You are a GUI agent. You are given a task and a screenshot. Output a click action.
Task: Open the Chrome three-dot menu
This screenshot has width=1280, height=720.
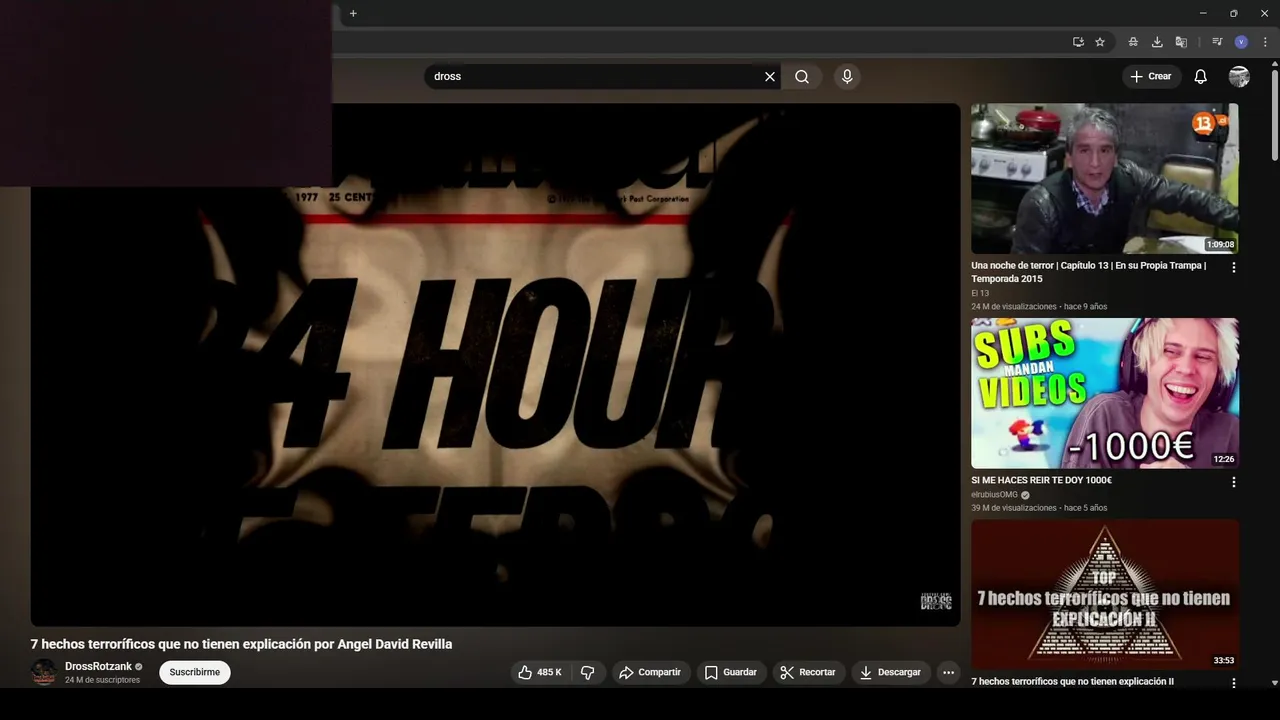click(1265, 42)
